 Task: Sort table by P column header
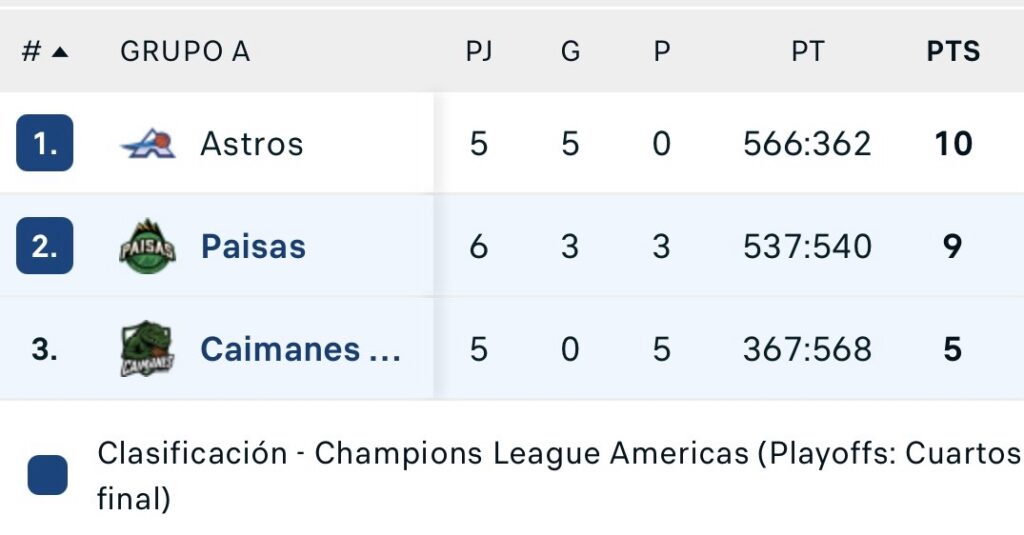click(661, 52)
